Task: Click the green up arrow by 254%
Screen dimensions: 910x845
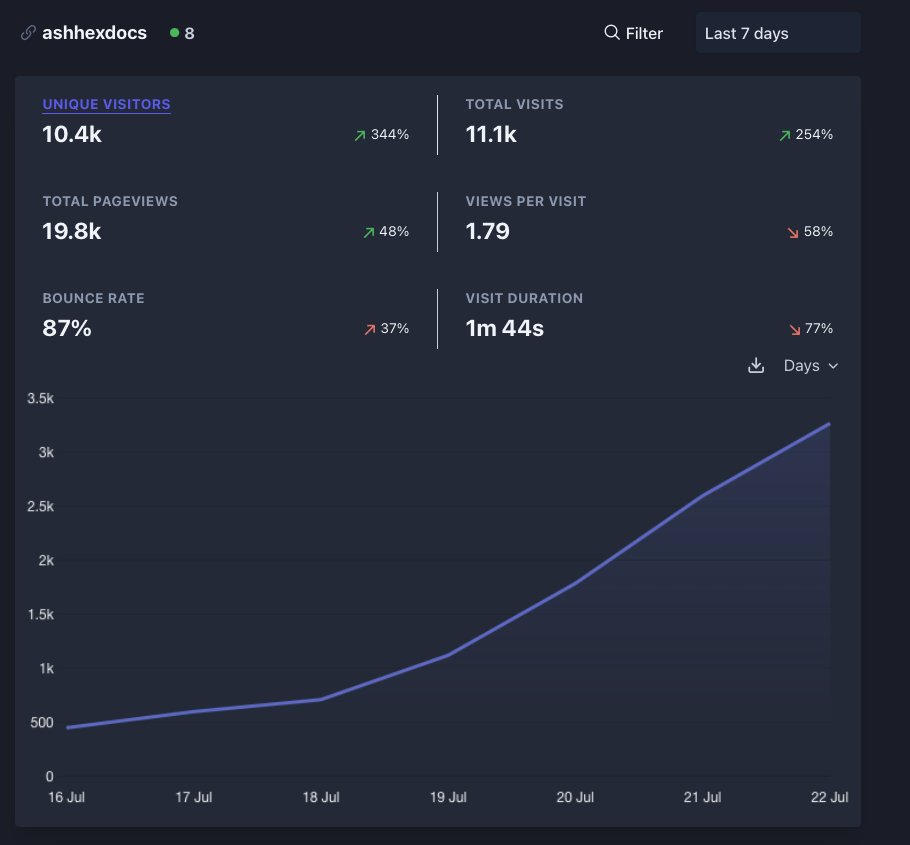Action: [x=785, y=135]
